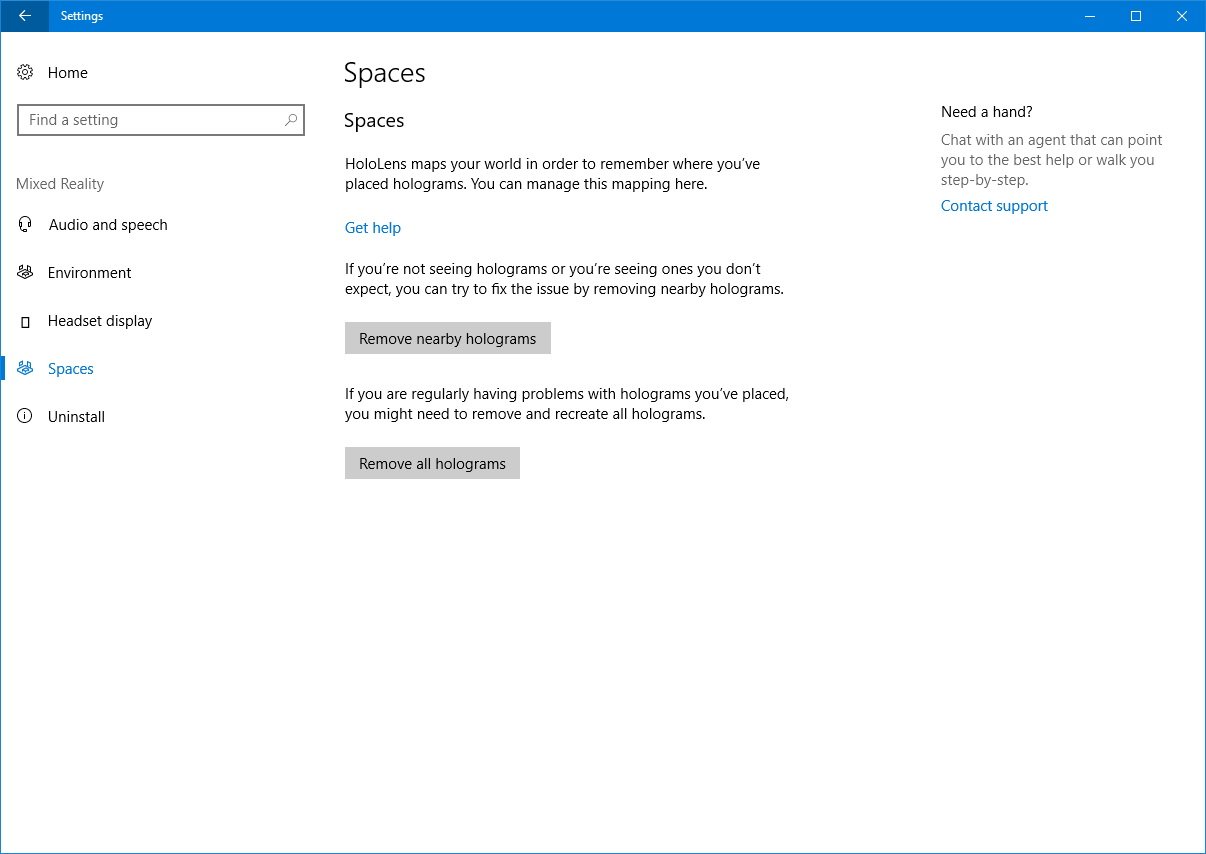The image size is (1206, 854).
Task: Click the Uninstall info icon
Action: point(26,417)
